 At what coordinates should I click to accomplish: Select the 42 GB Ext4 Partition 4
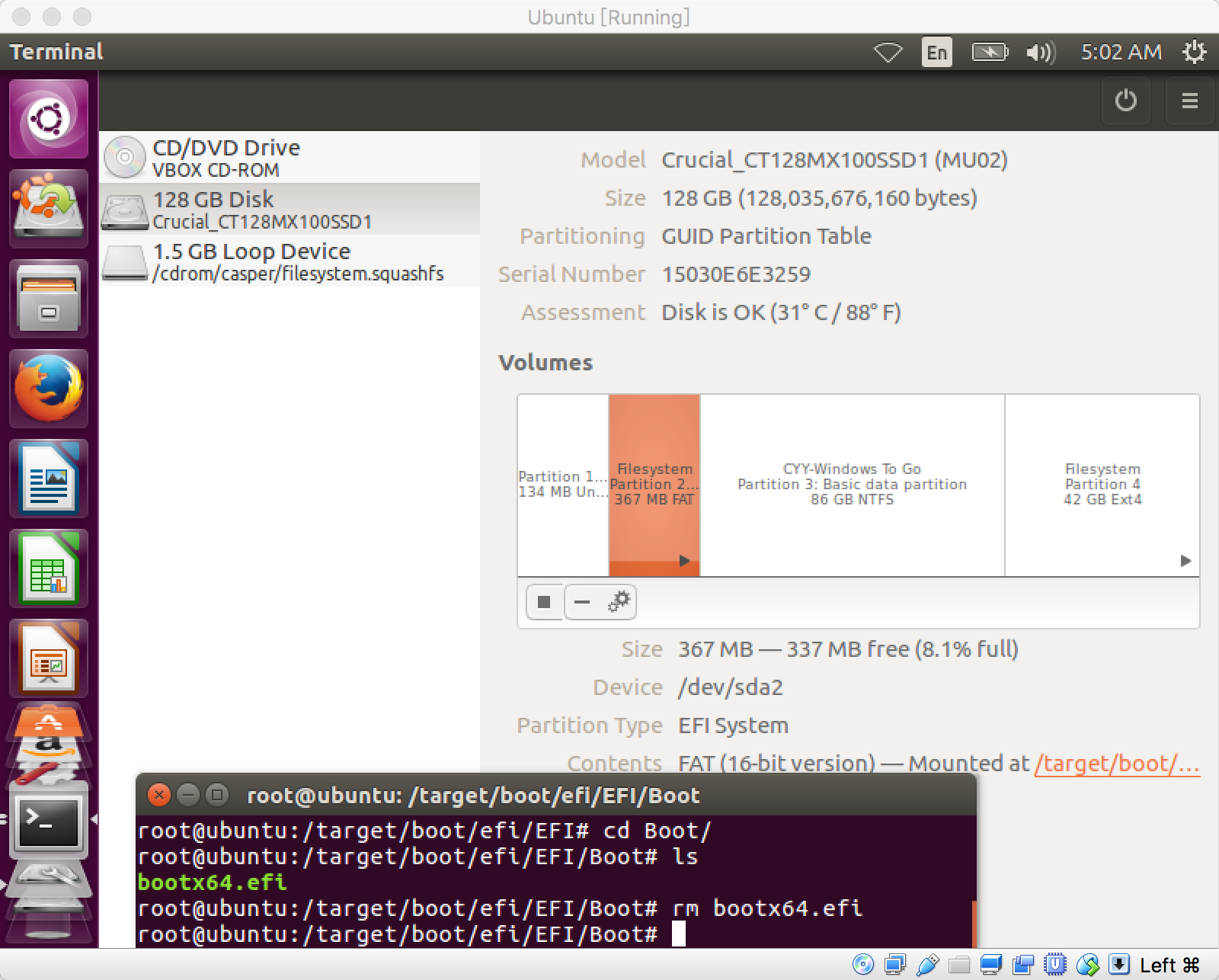pyautogui.click(x=1102, y=485)
